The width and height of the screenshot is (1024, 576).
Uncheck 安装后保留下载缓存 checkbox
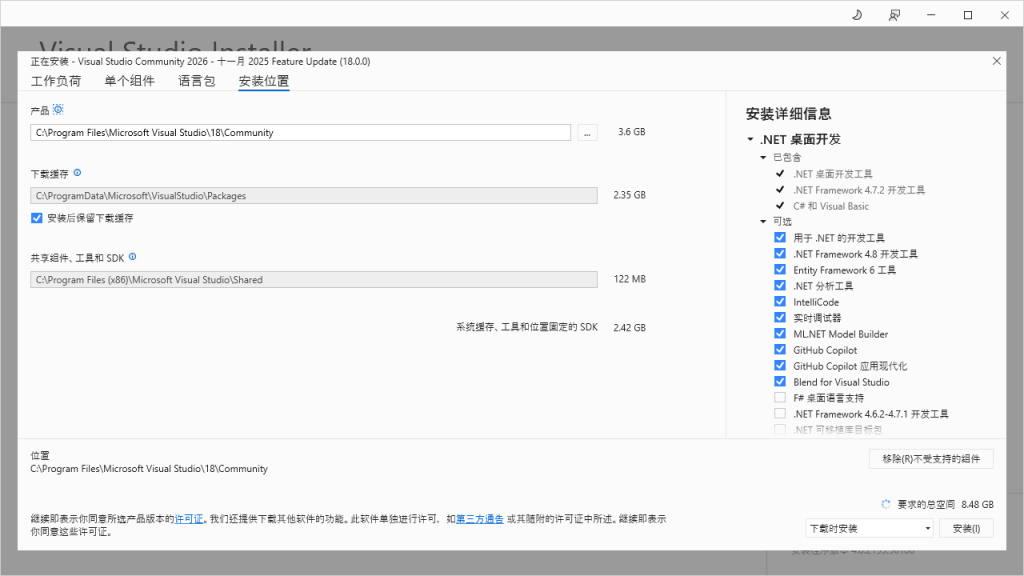pos(37,218)
